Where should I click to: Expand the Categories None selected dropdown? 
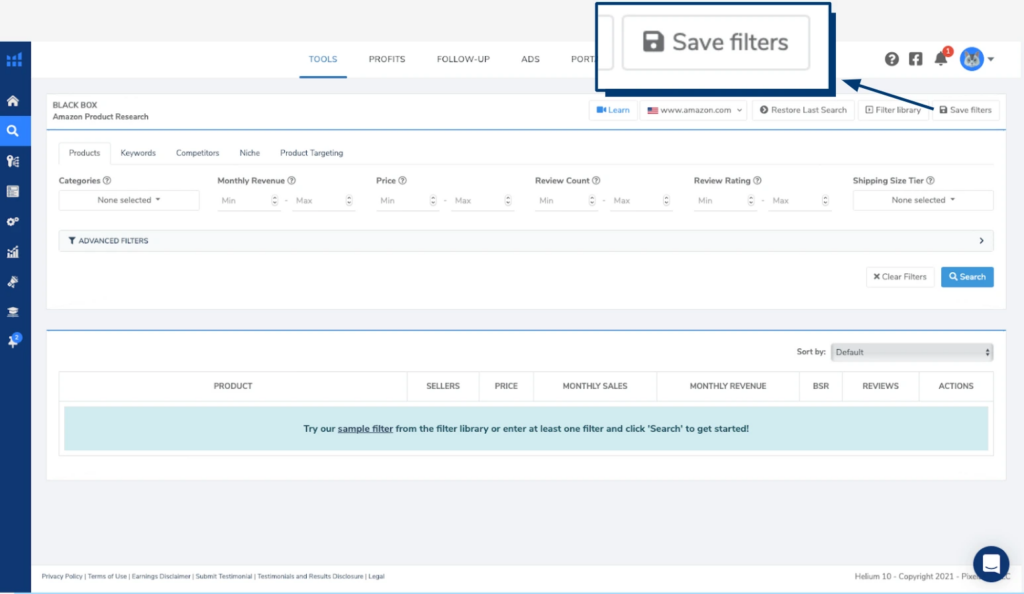[x=128, y=200]
